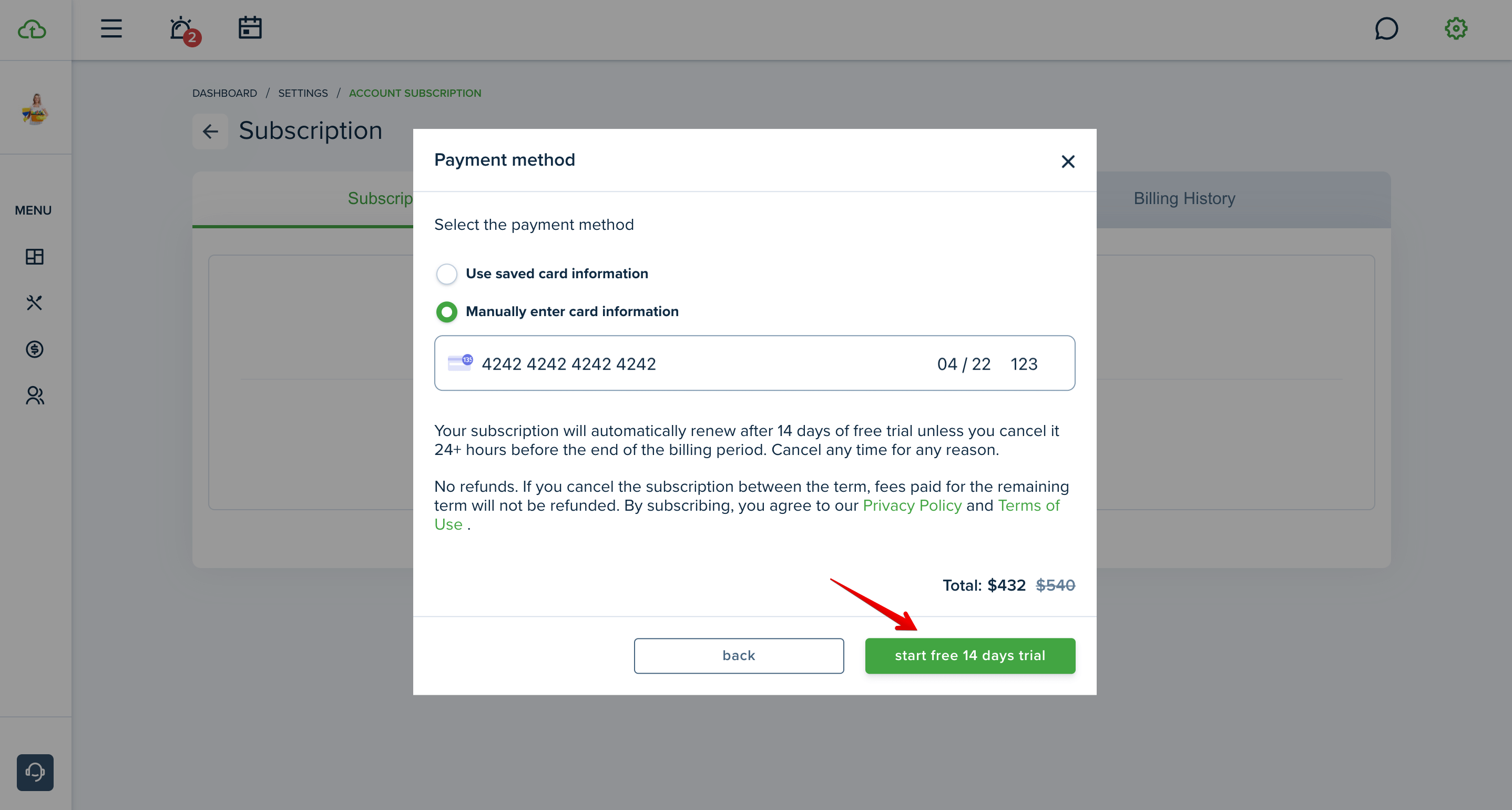The image size is (1512, 810).
Task: Select Use saved card information
Action: click(447, 274)
